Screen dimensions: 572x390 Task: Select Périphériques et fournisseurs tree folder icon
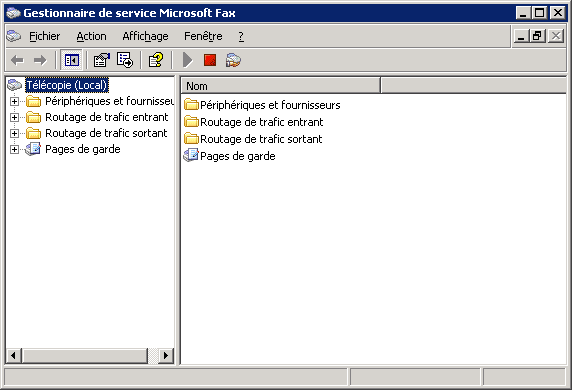[x=34, y=101]
